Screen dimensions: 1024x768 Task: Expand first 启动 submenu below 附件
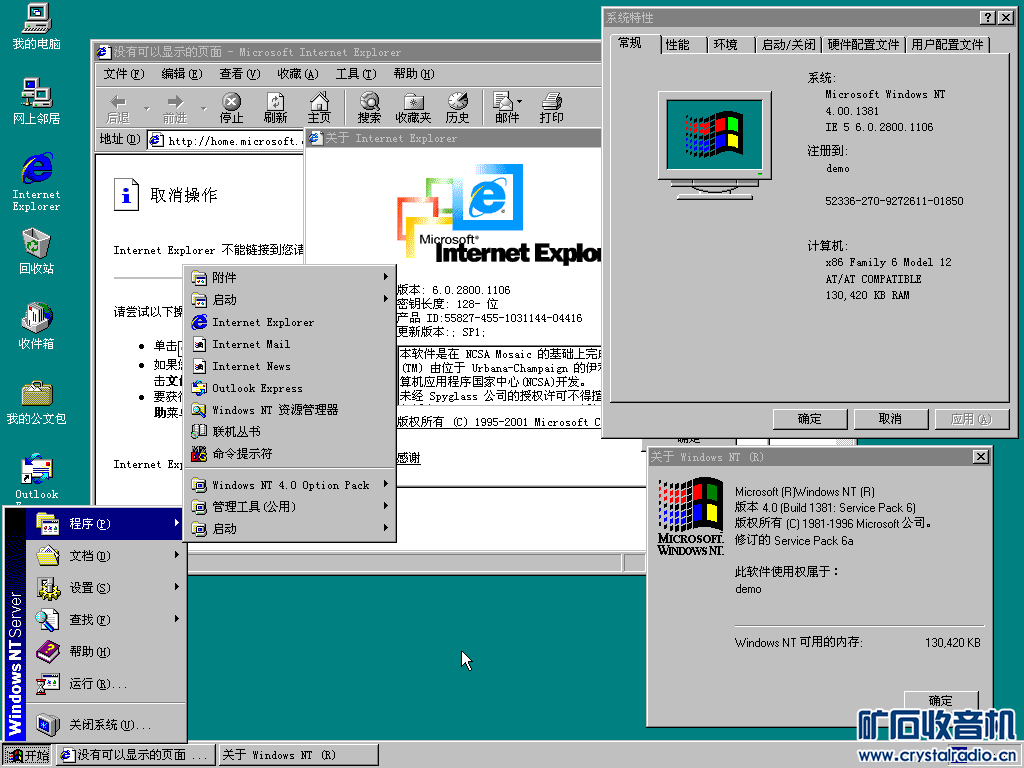[291, 300]
